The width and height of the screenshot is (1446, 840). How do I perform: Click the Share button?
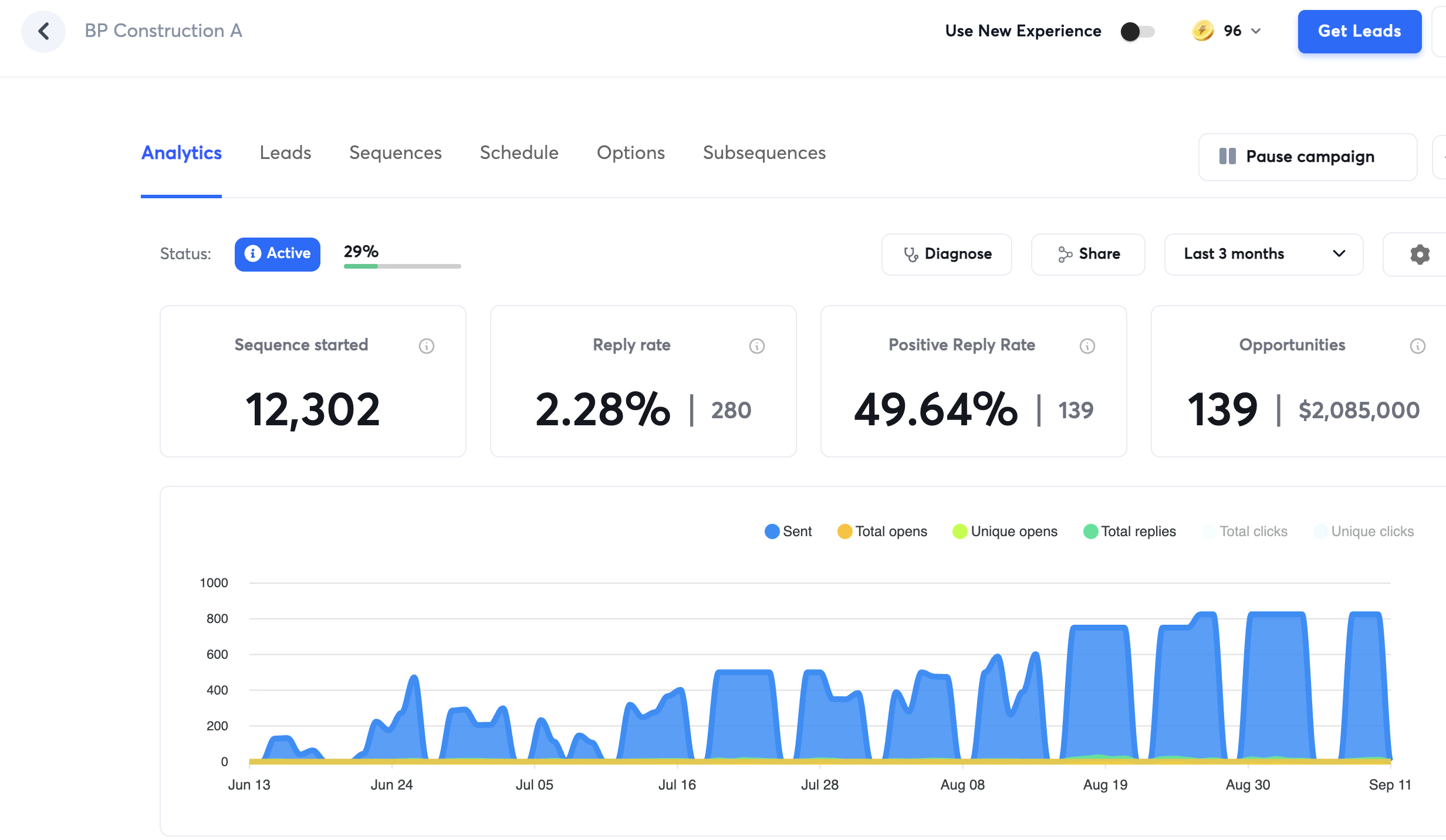point(1088,254)
